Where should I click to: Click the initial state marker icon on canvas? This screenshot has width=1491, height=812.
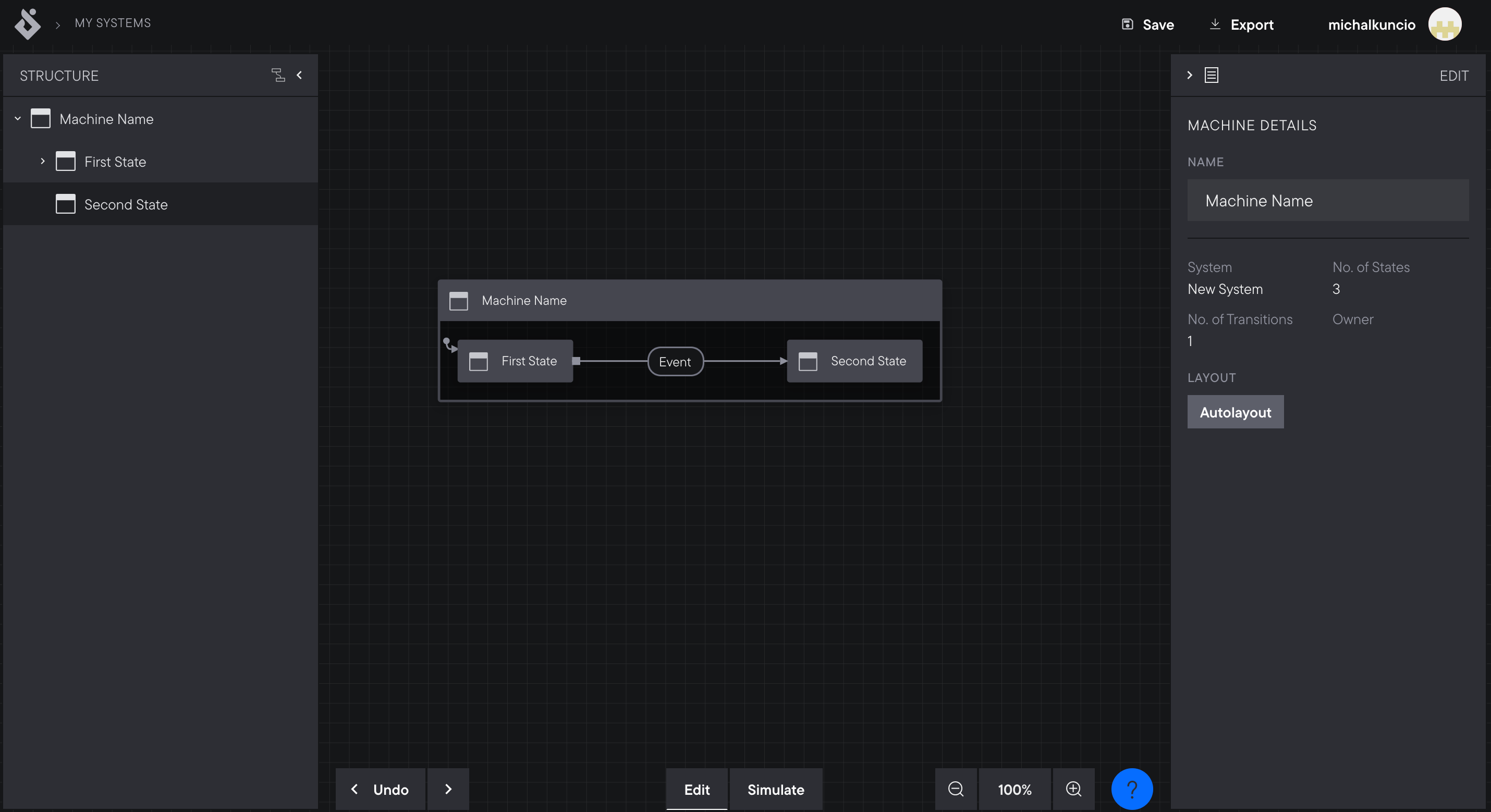click(x=449, y=345)
